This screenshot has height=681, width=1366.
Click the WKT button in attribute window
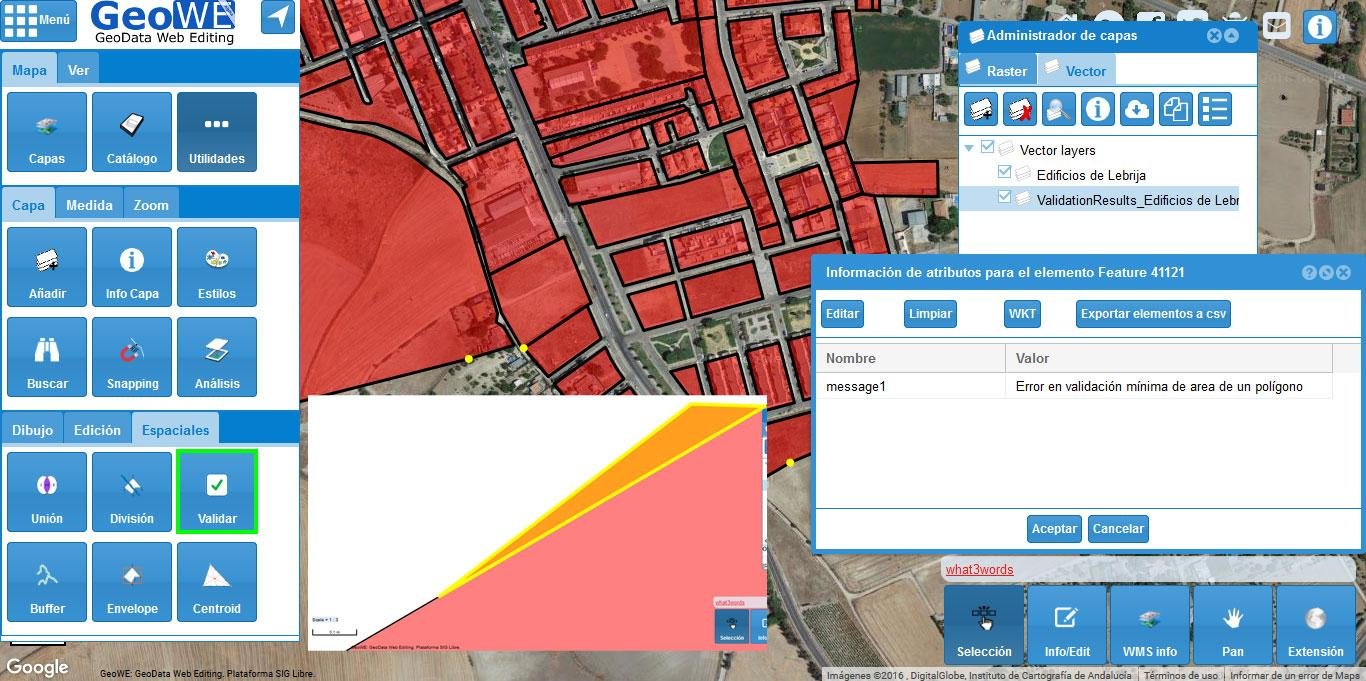coord(1022,313)
